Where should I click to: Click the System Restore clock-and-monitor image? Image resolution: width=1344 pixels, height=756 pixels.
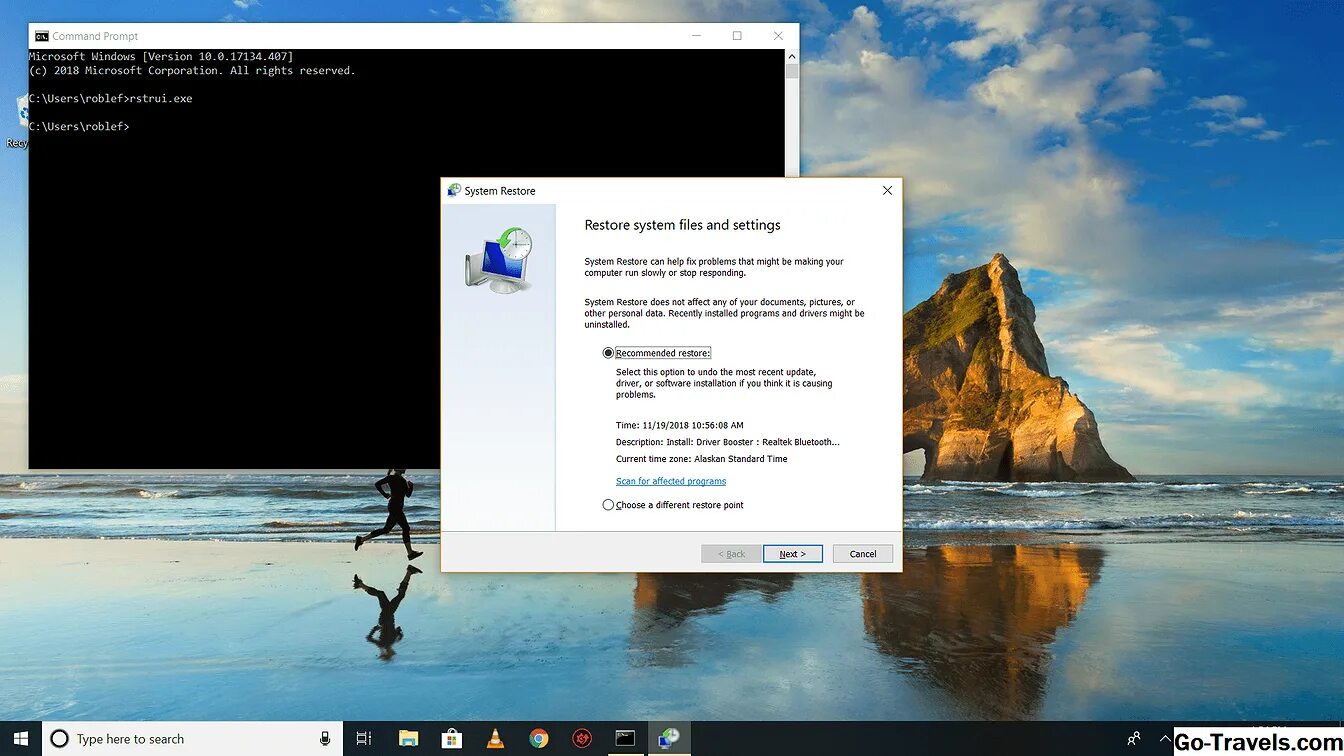[498, 260]
